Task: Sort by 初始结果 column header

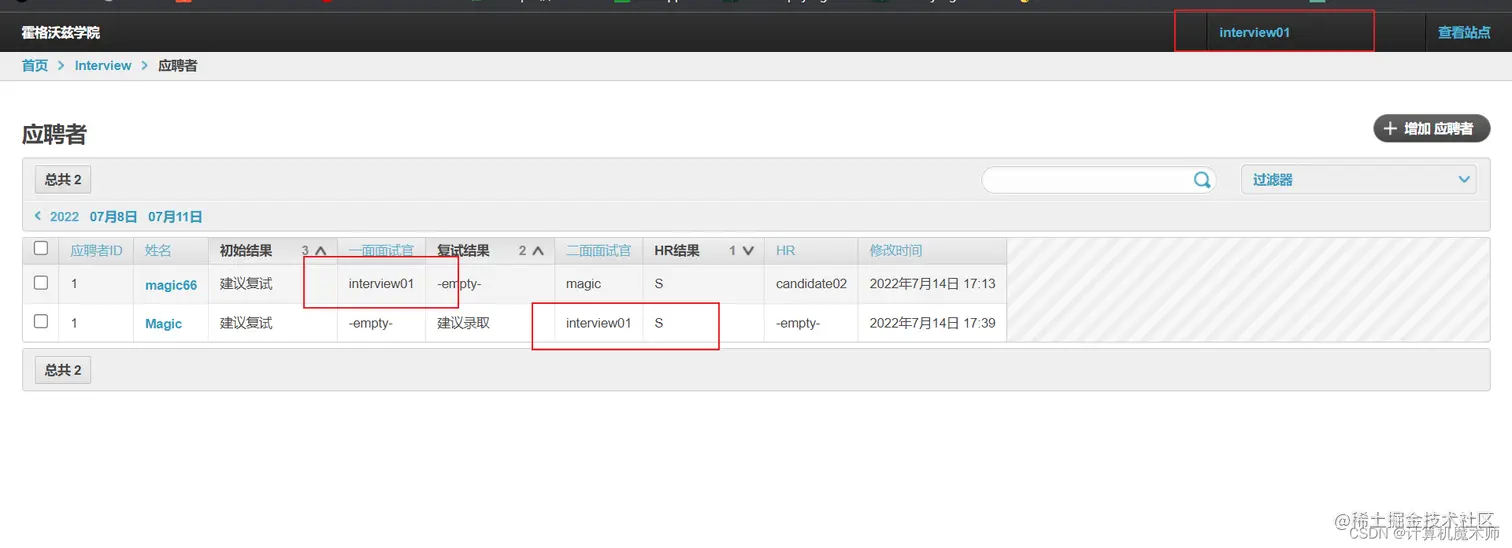Action: [246, 251]
